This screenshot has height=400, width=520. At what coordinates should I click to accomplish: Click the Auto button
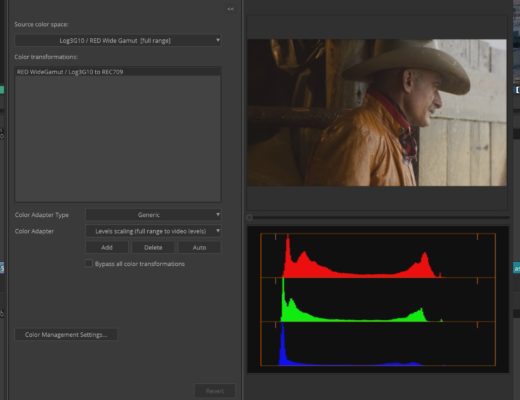[199, 247]
